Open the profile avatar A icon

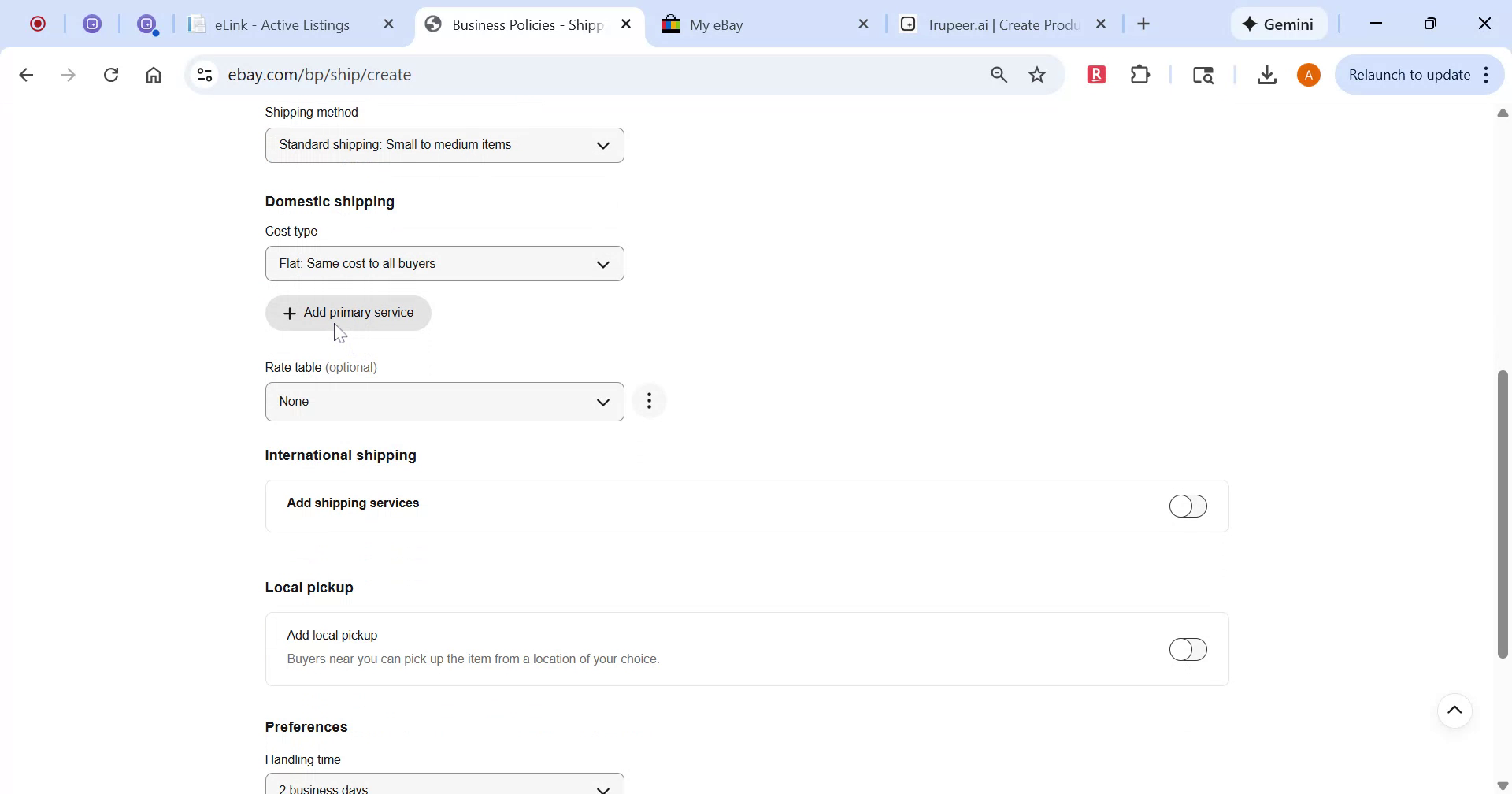[1309, 74]
